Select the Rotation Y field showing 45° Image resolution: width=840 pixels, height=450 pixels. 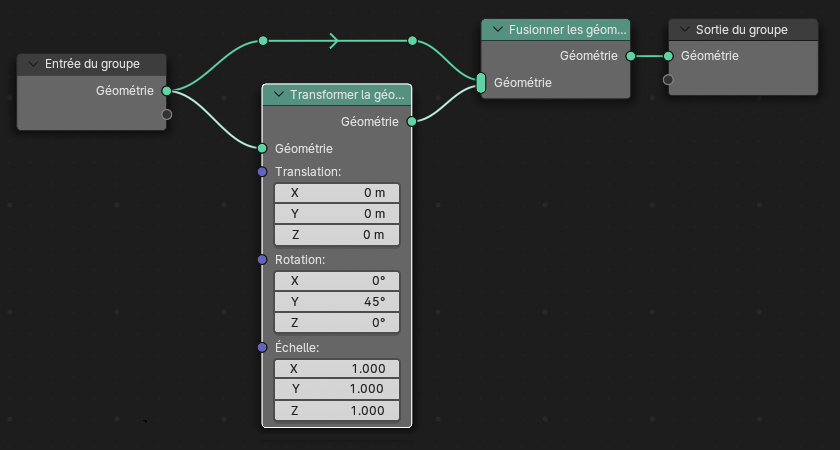336,302
